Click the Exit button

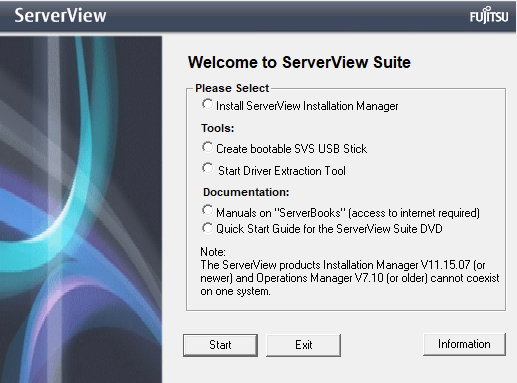coord(303,345)
